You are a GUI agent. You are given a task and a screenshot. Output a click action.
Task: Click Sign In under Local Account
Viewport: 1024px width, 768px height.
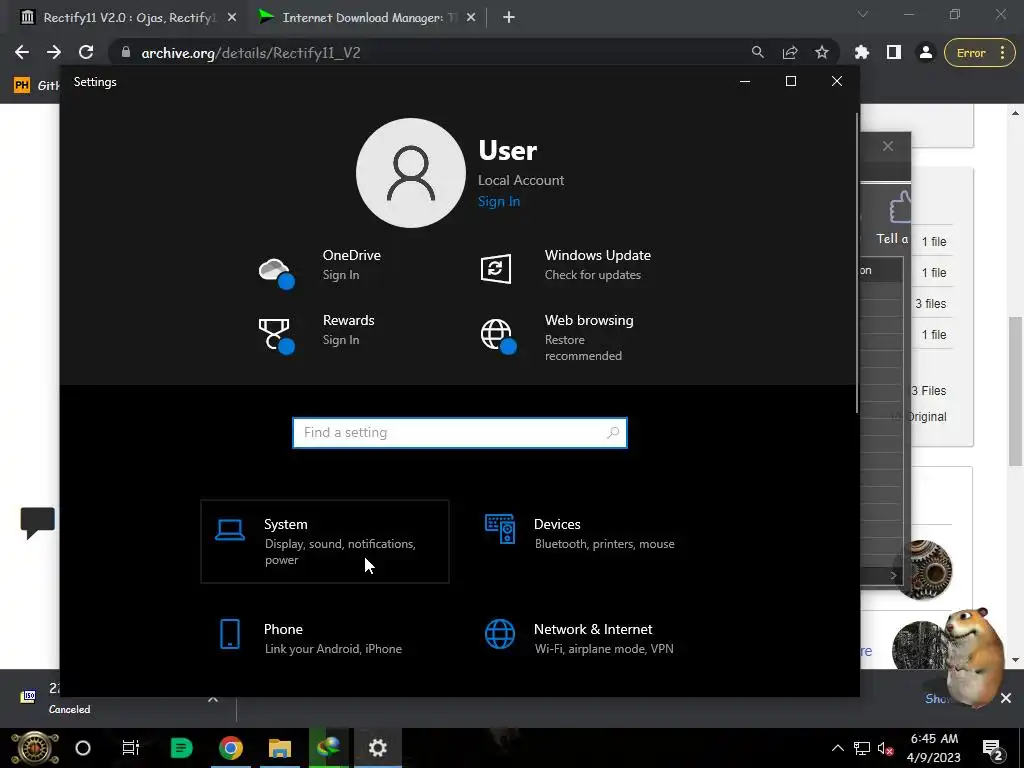point(499,201)
